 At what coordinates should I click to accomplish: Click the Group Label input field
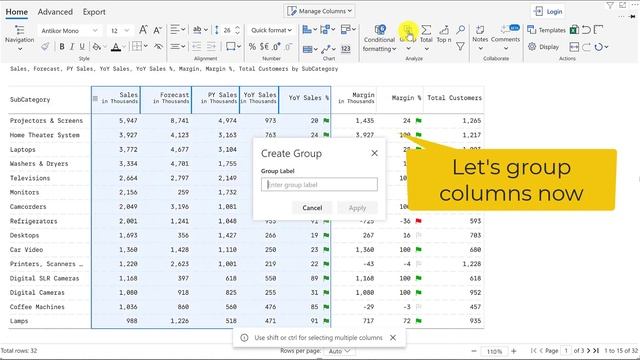pos(319,184)
